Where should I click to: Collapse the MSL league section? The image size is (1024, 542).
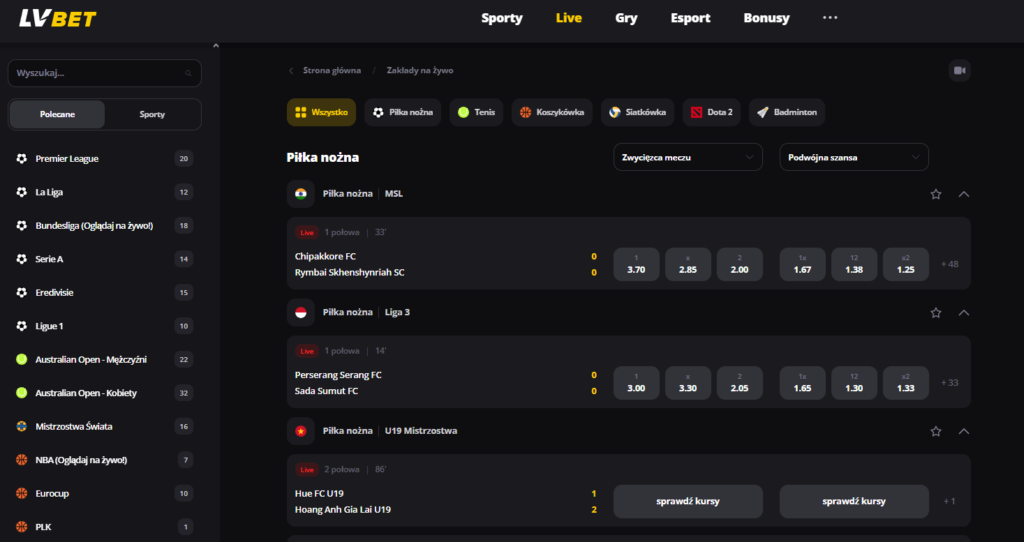point(964,194)
